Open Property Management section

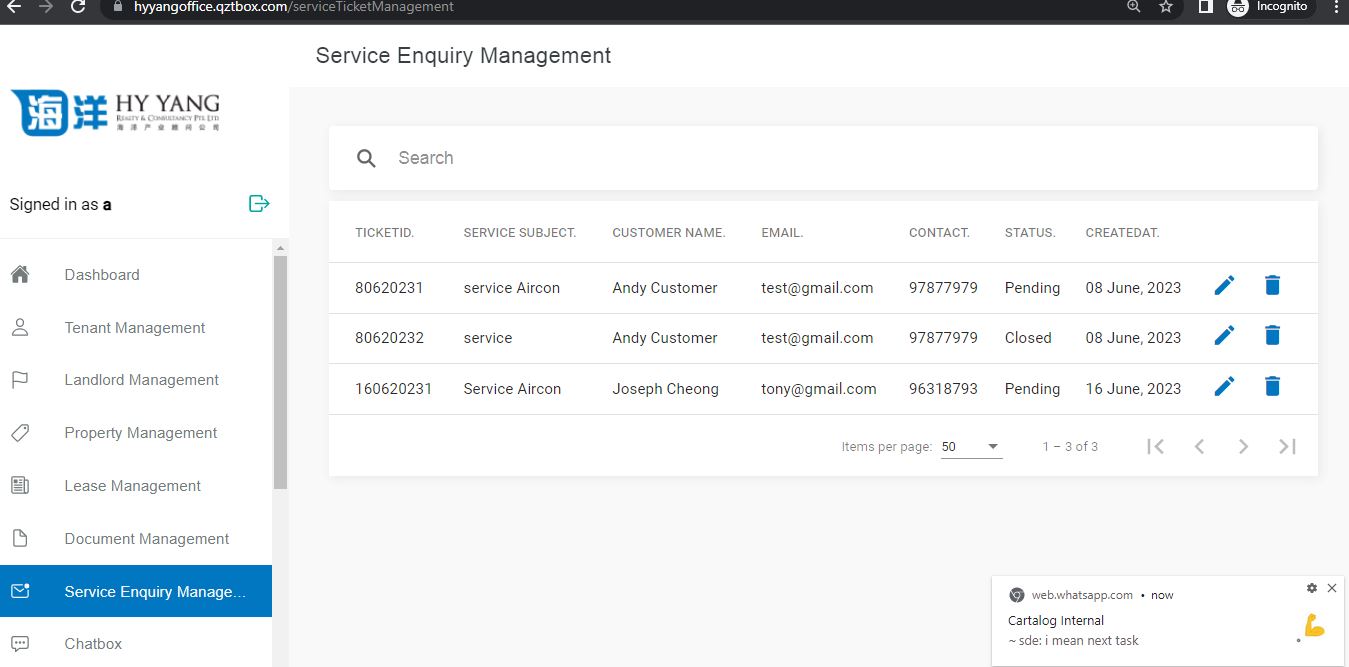[141, 433]
